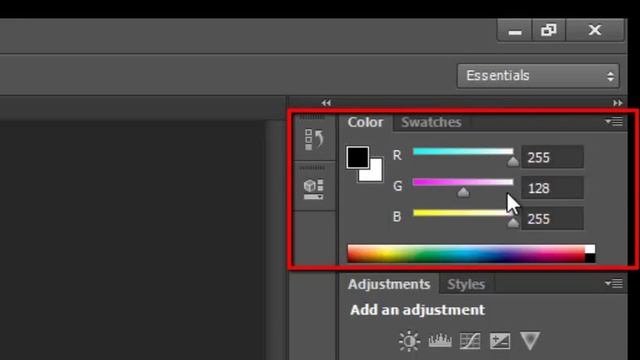The image size is (640, 360).
Task: Click the G value field showing 128
Action: pos(552,188)
